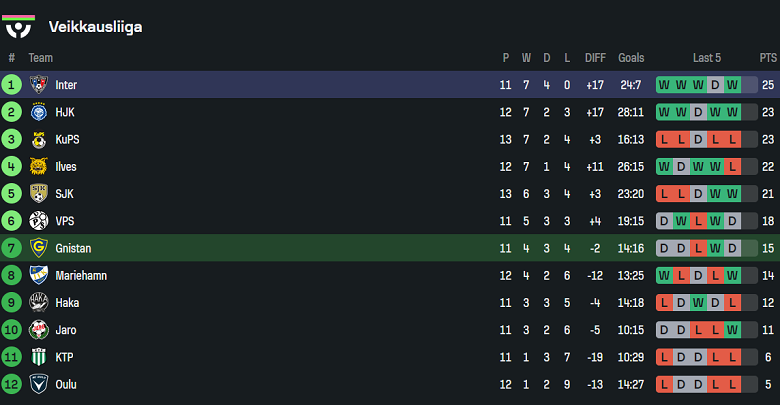Screen dimensions: 780x405
Task: Click the Mariehamn club badge
Action: [39, 275]
